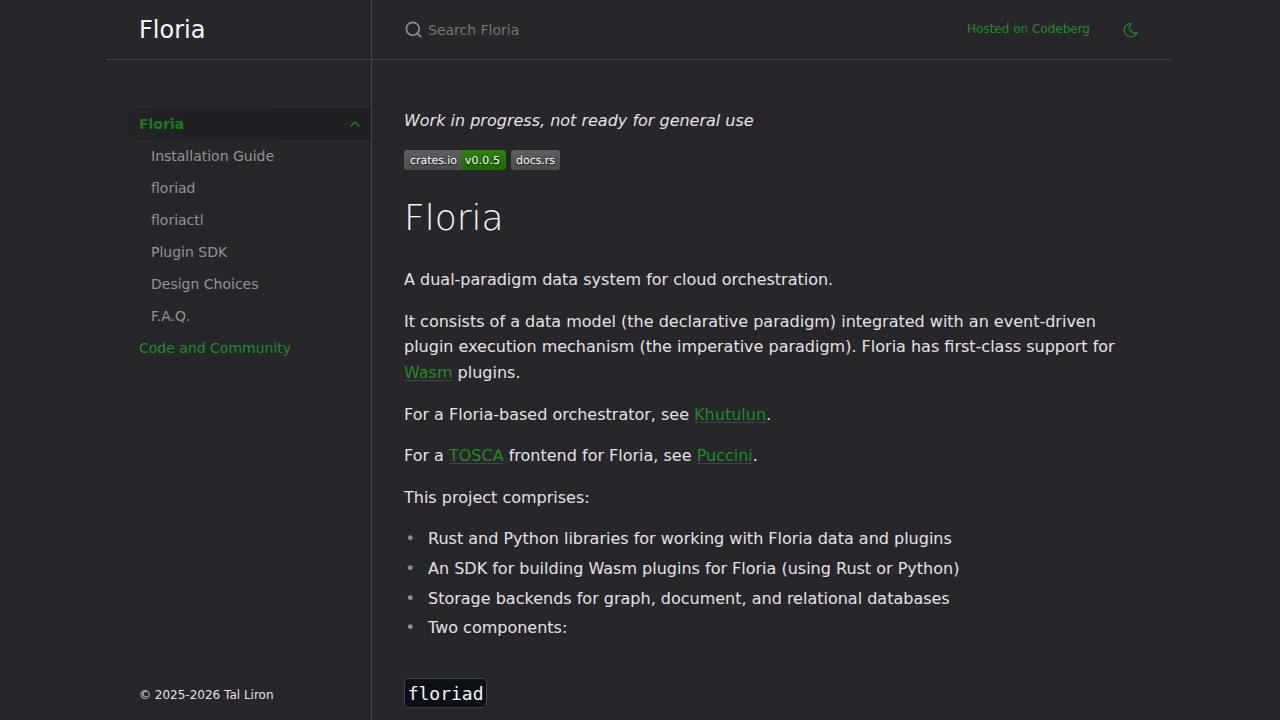Image resolution: width=1280 pixels, height=720 pixels.
Task: Click the copyright 2025-2026 Tal Liron text
Action: pos(206,694)
